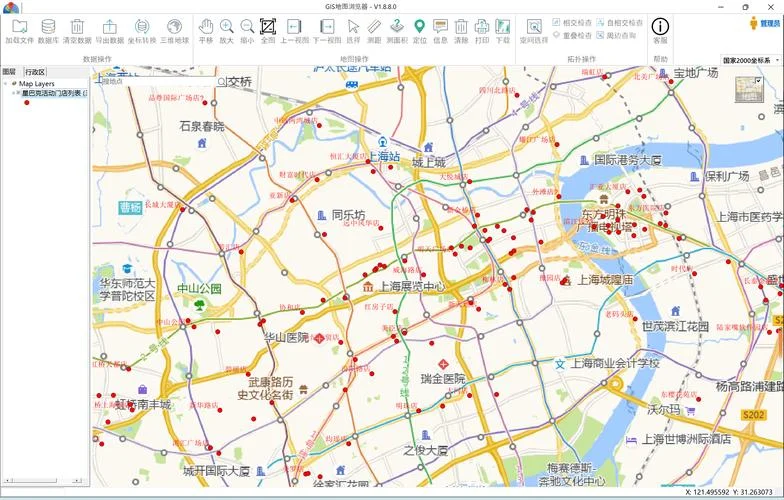
Task: Open the 国家2000坐标系 coordinate system dropdown
Action: tap(750, 60)
